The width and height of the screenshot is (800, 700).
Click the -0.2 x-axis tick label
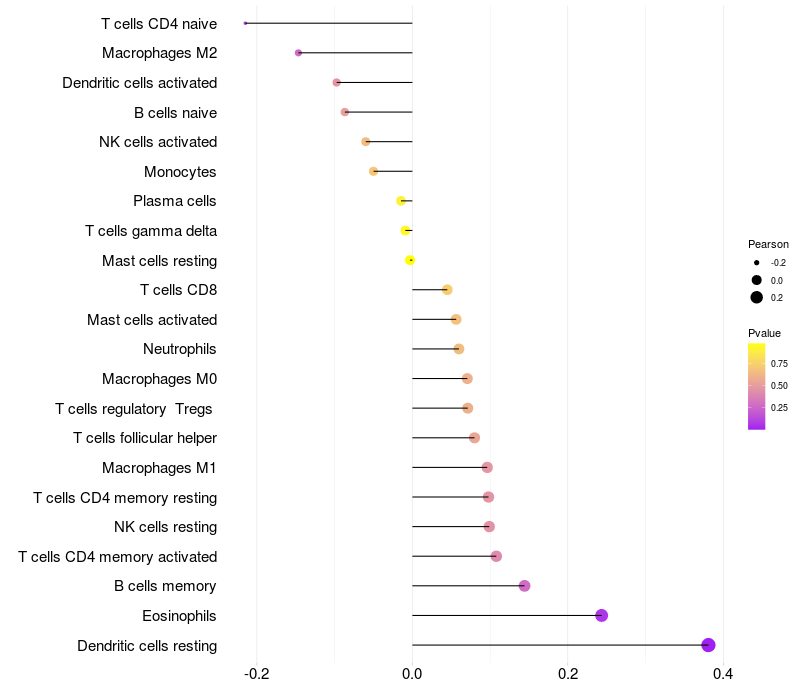coord(256,674)
